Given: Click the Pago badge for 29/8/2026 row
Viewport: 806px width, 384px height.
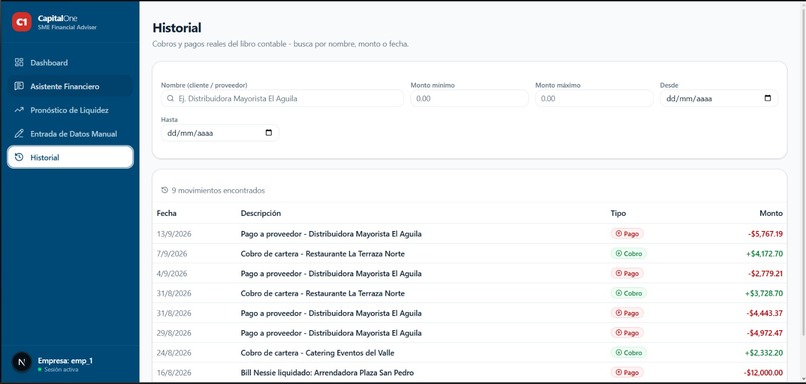Looking at the screenshot, I should [627, 333].
